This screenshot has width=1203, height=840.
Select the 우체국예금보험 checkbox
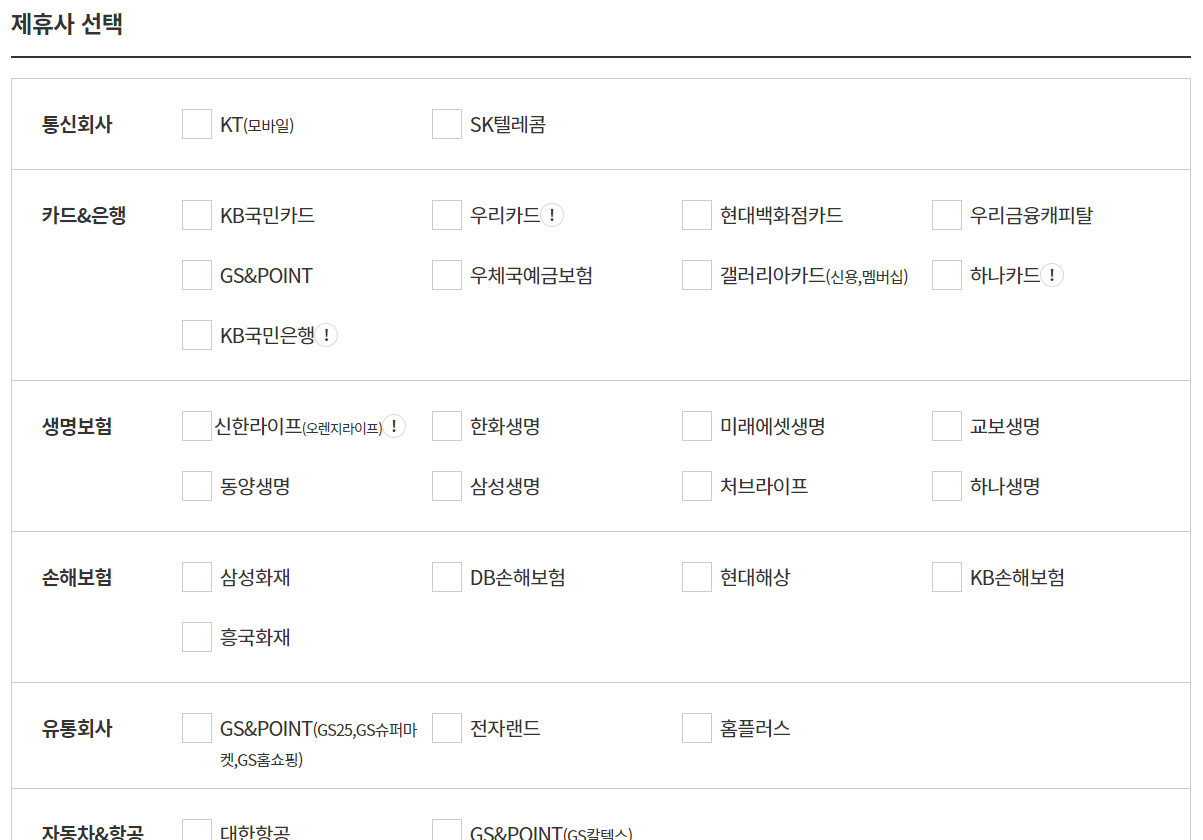coord(447,275)
